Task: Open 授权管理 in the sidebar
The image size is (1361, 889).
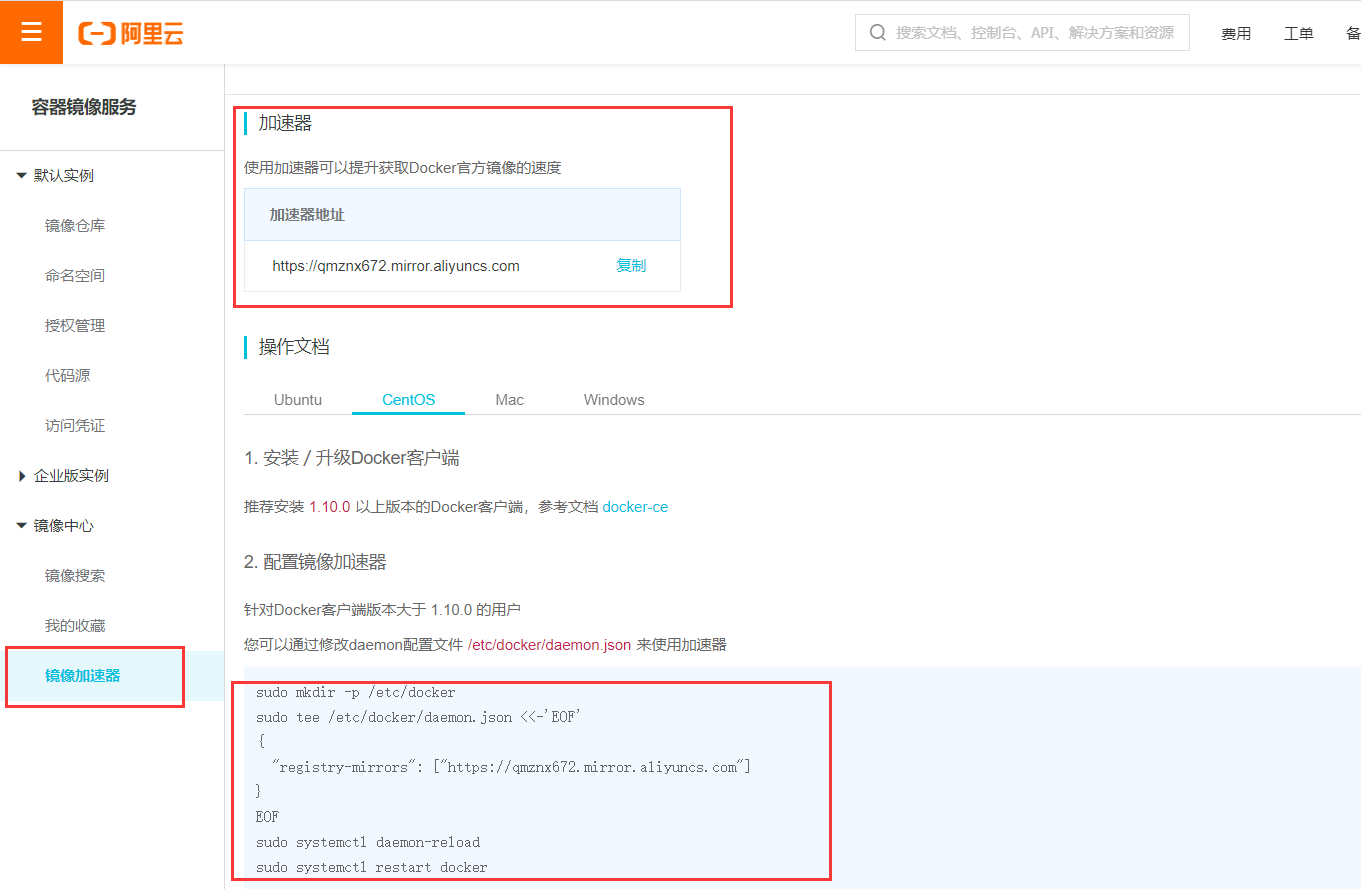Action: [x=75, y=326]
